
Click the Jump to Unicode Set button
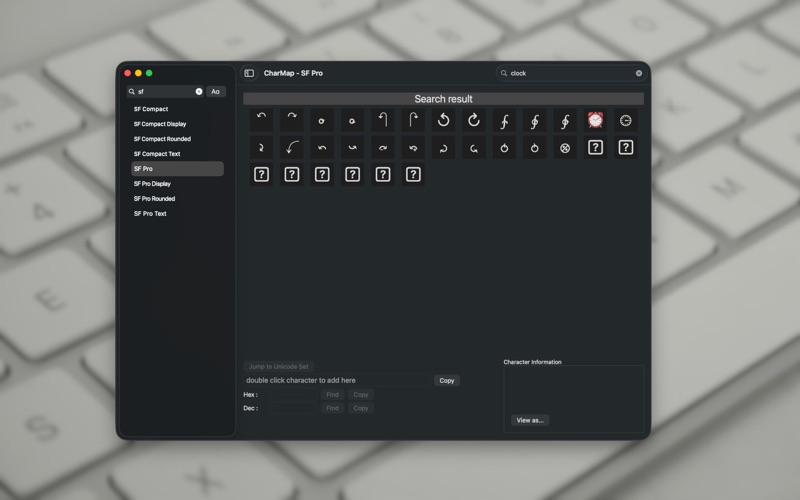pyautogui.click(x=279, y=366)
